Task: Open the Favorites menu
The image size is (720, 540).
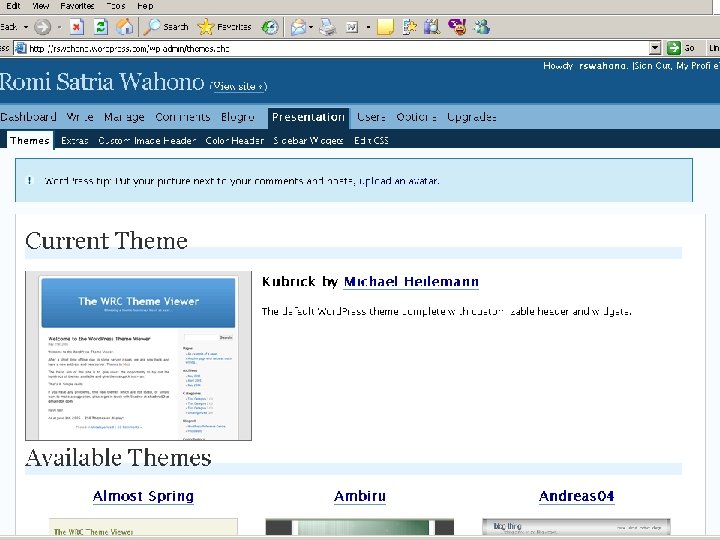Action: 77,6
